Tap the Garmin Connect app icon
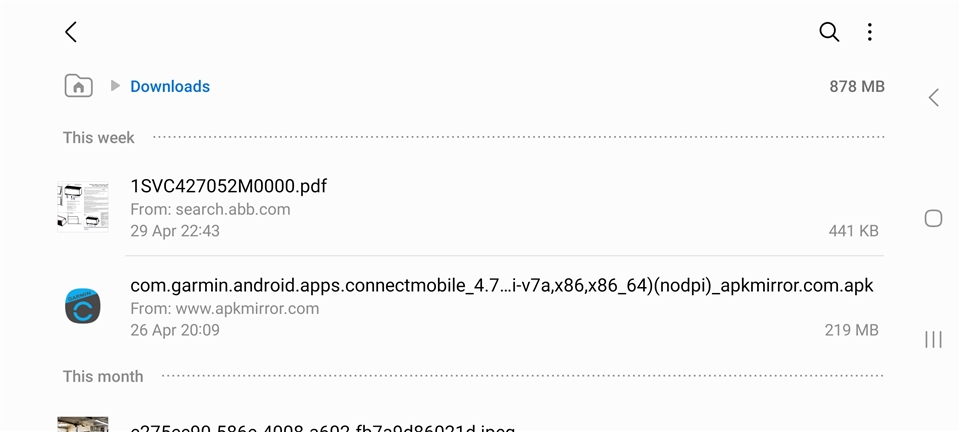Viewport: 960px width, 432px height. tap(83, 305)
